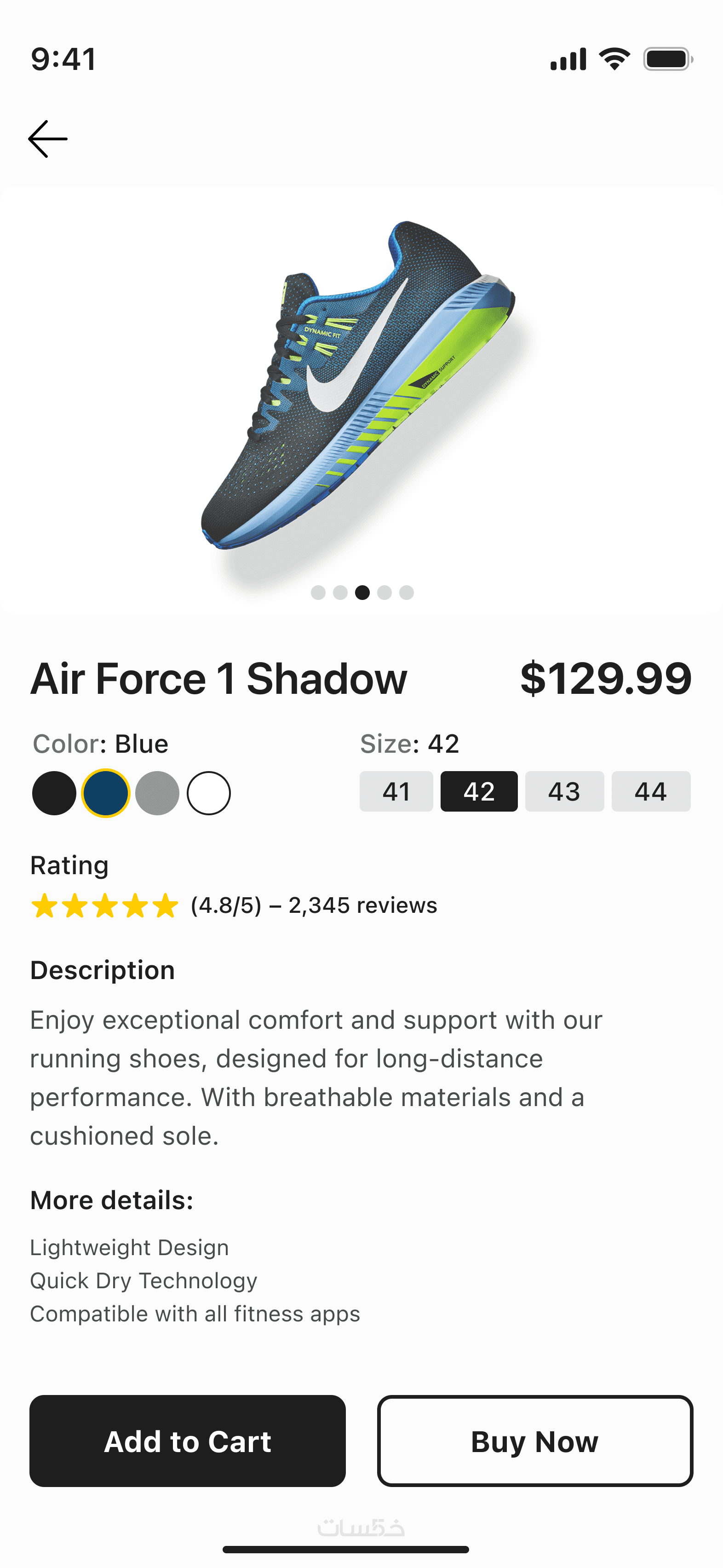Pick the white color swatch
This screenshot has height=1568, width=723.
209,793
